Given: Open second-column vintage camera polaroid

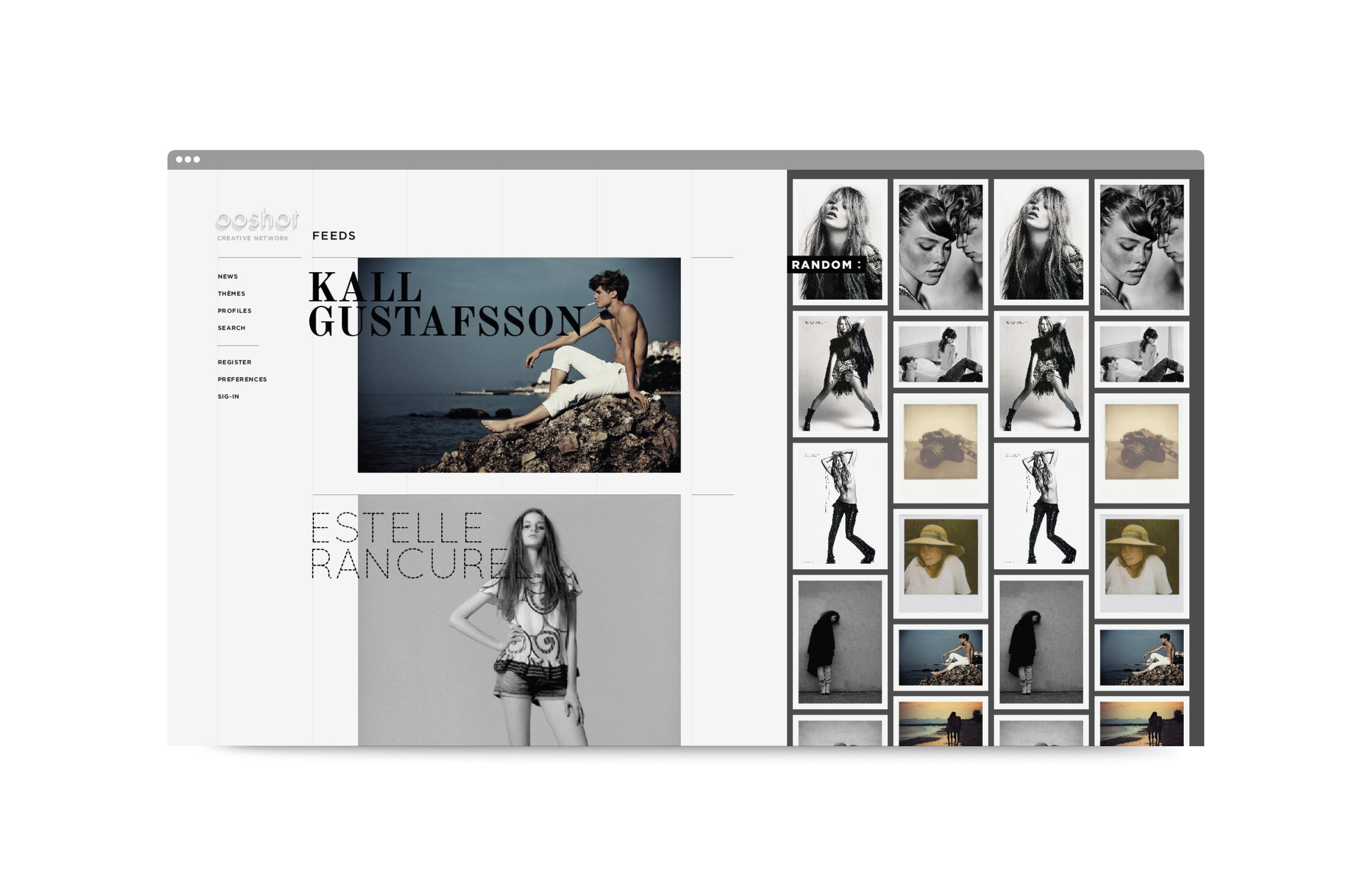Looking at the screenshot, I should 940,448.
